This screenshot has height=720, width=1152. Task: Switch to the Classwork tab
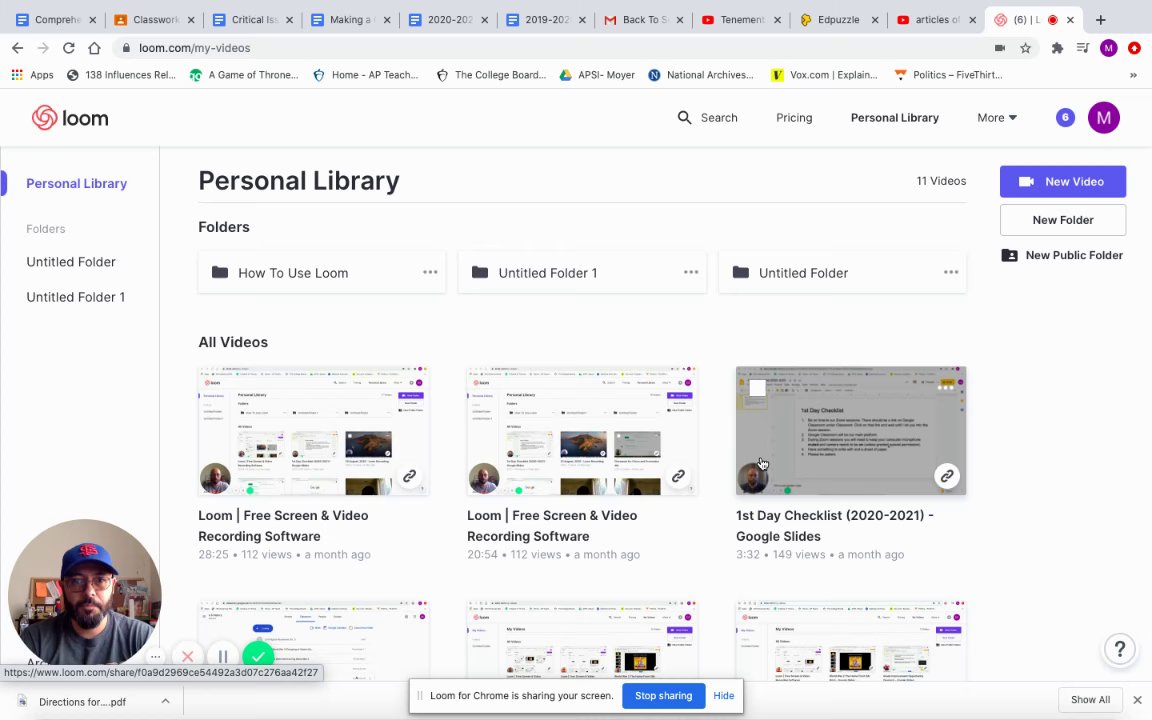pos(154,20)
